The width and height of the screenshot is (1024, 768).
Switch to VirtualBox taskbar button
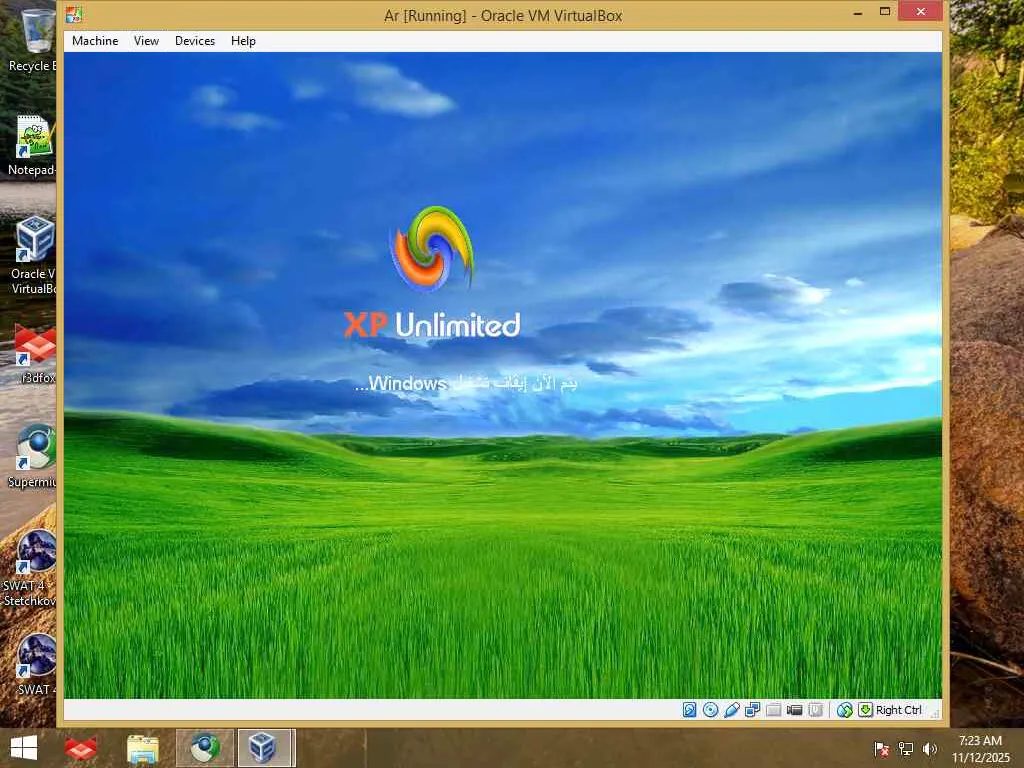pyautogui.click(x=266, y=748)
